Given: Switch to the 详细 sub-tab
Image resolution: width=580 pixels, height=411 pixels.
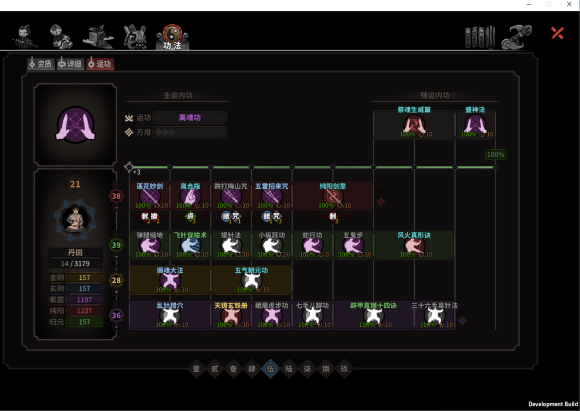Looking at the screenshot, I should [x=70, y=64].
